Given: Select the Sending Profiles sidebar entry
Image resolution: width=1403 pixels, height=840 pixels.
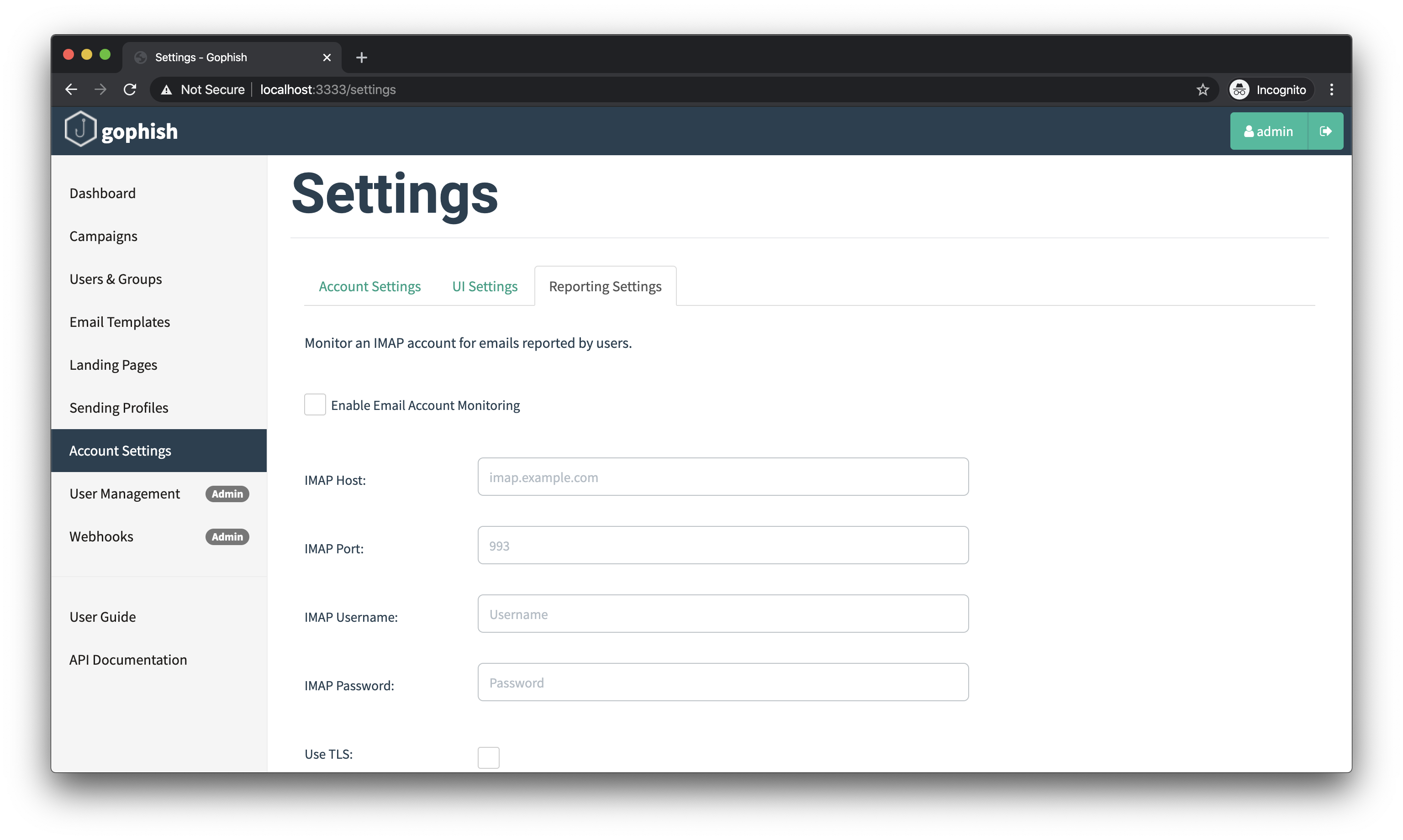Looking at the screenshot, I should (119, 407).
